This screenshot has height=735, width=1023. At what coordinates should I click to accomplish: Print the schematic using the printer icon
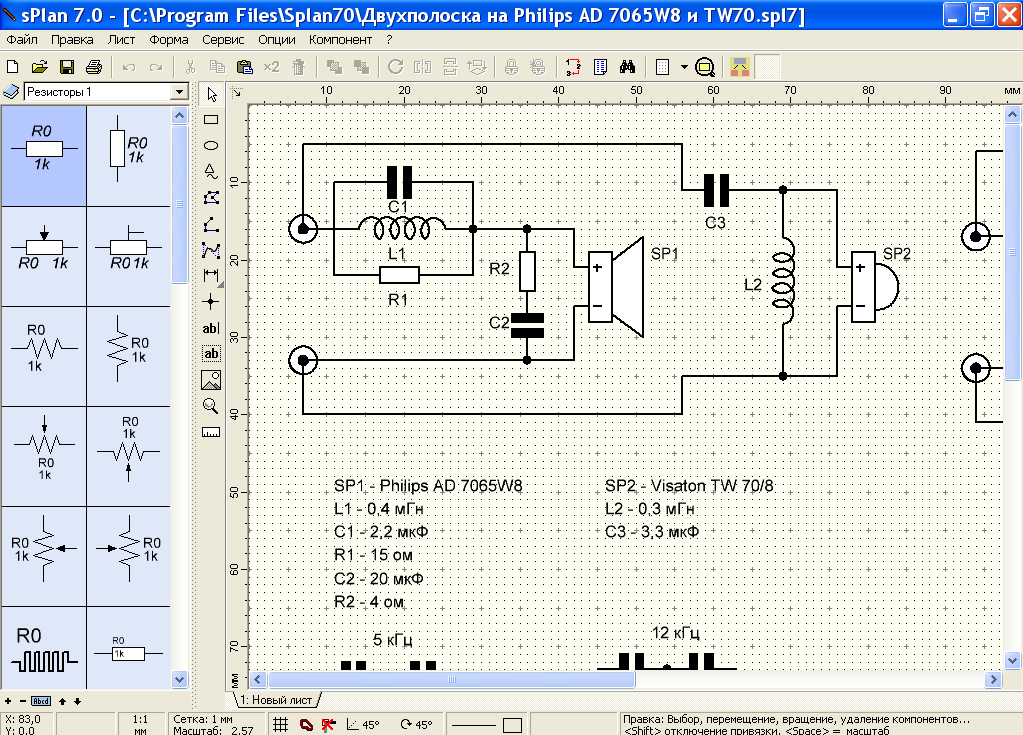[x=94, y=67]
